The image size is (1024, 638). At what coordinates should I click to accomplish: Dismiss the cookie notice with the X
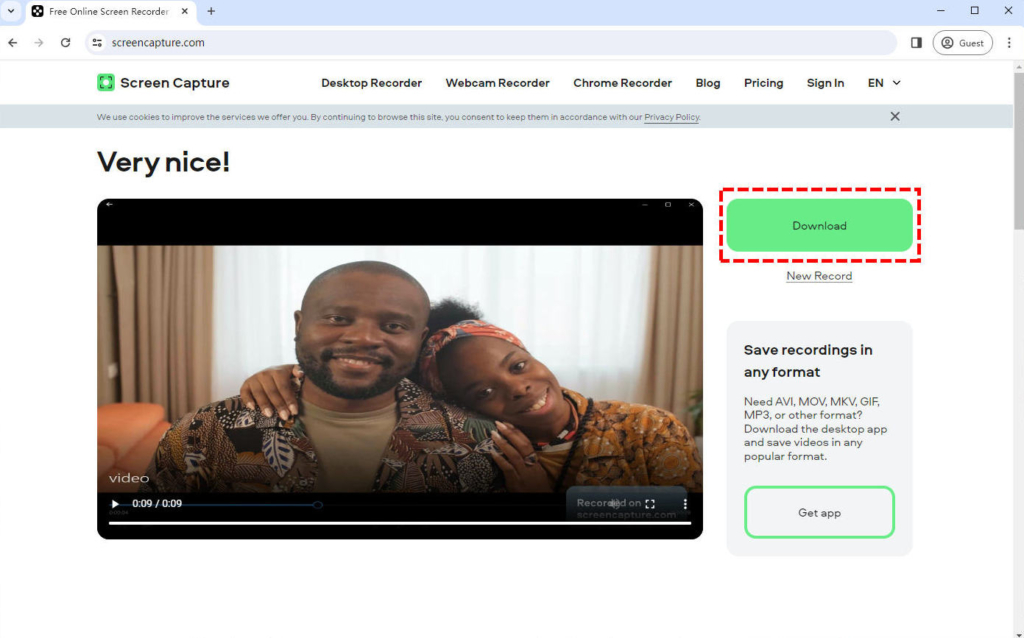pyautogui.click(x=895, y=116)
